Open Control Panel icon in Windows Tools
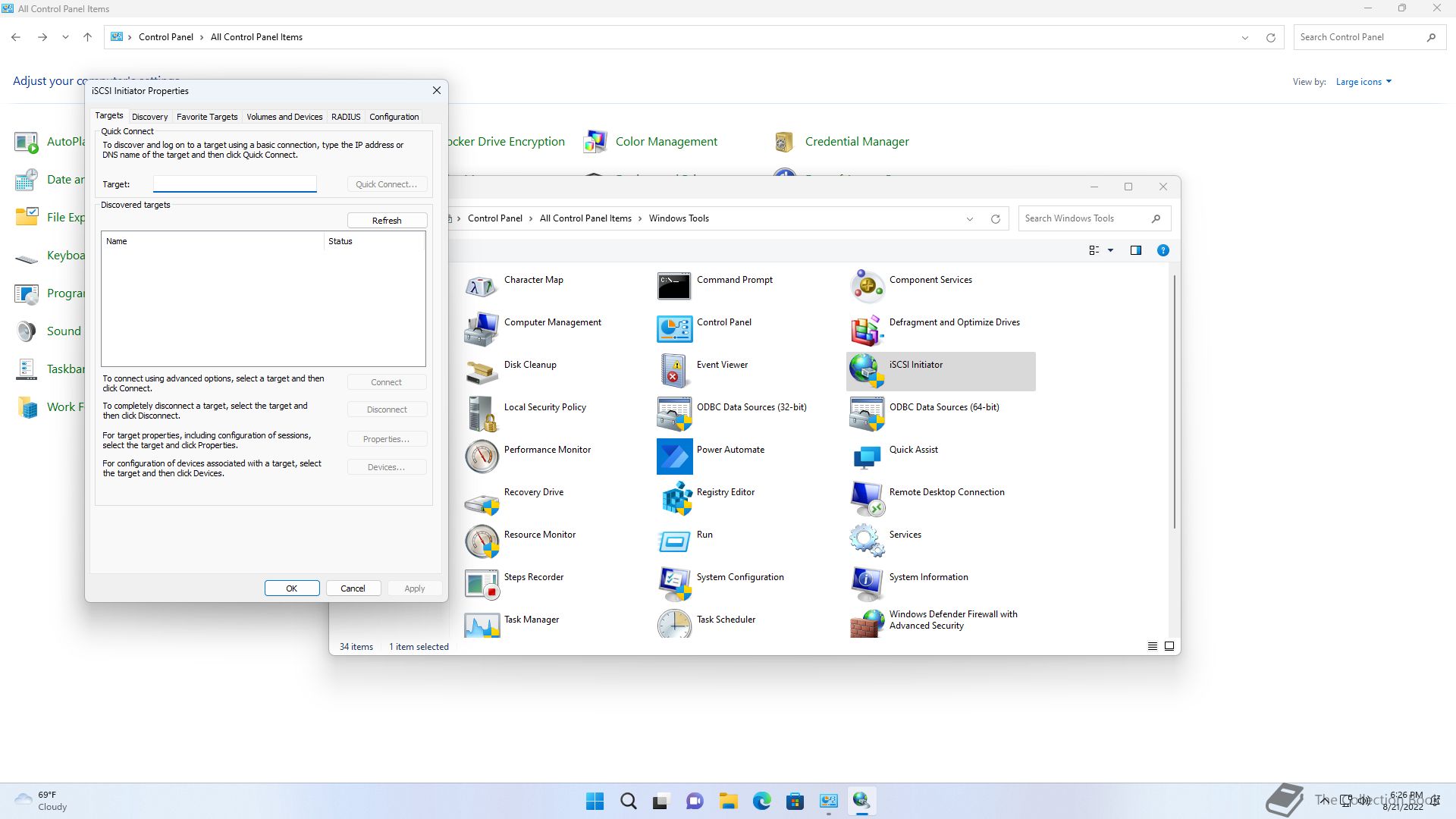This screenshot has width=1456, height=819. click(674, 329)
